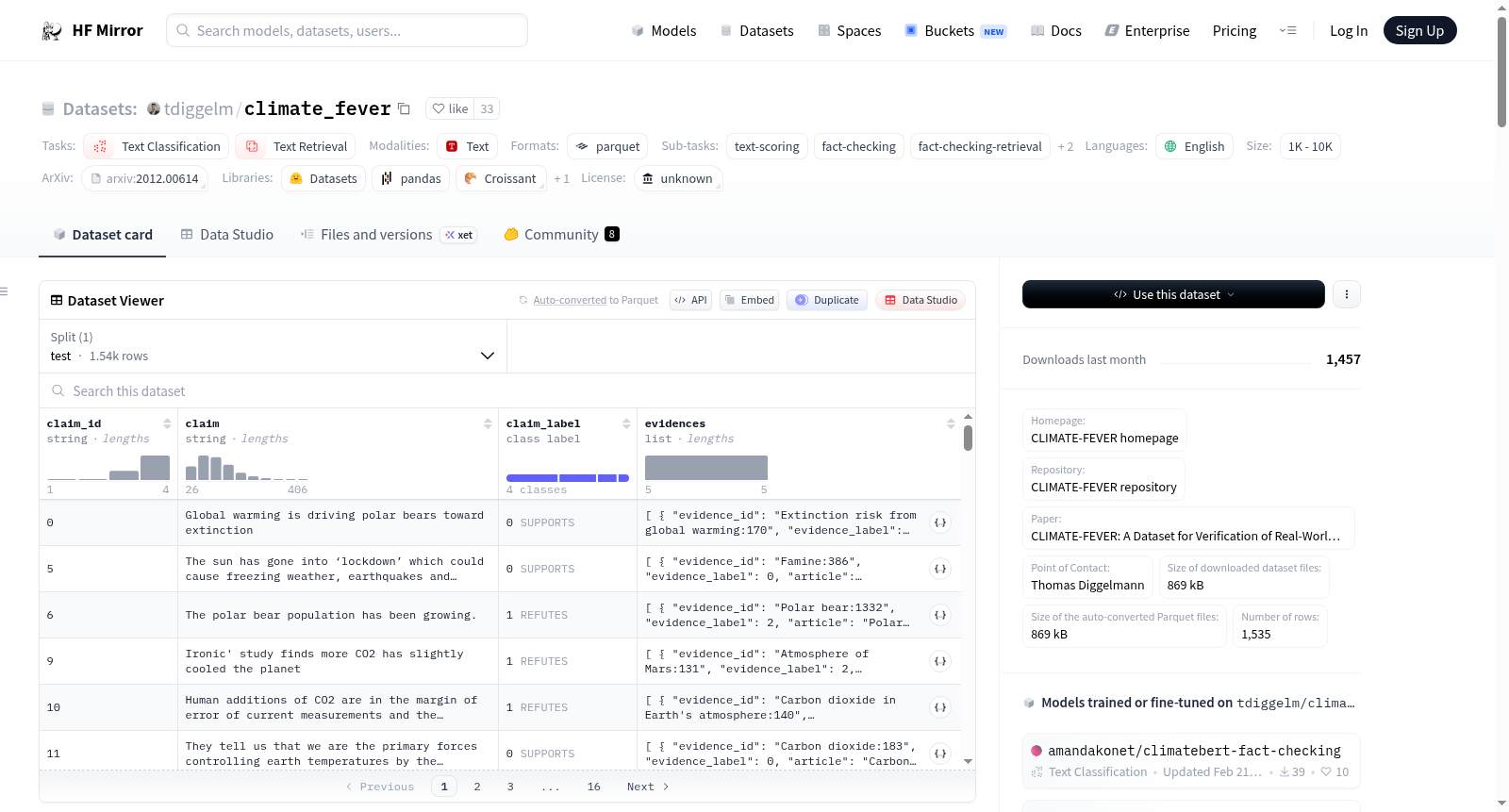Click the Text Classification task tag
1509x812 pixels.
(156, 146)
